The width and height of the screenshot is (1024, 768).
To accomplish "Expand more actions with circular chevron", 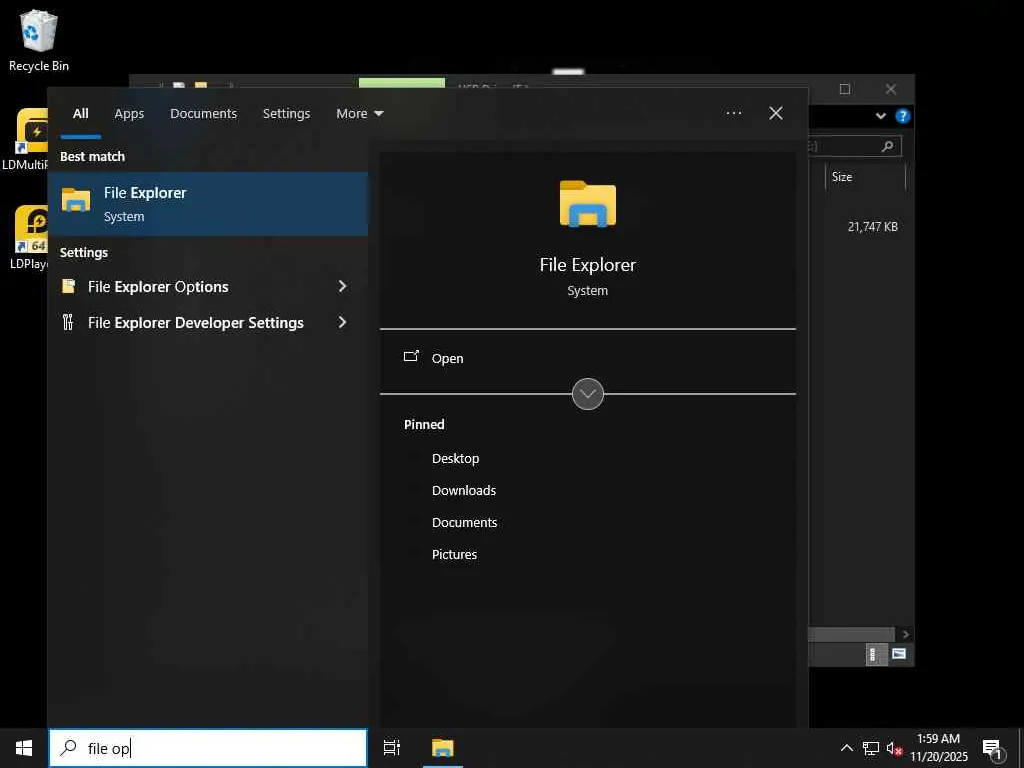I will [588, 394].
